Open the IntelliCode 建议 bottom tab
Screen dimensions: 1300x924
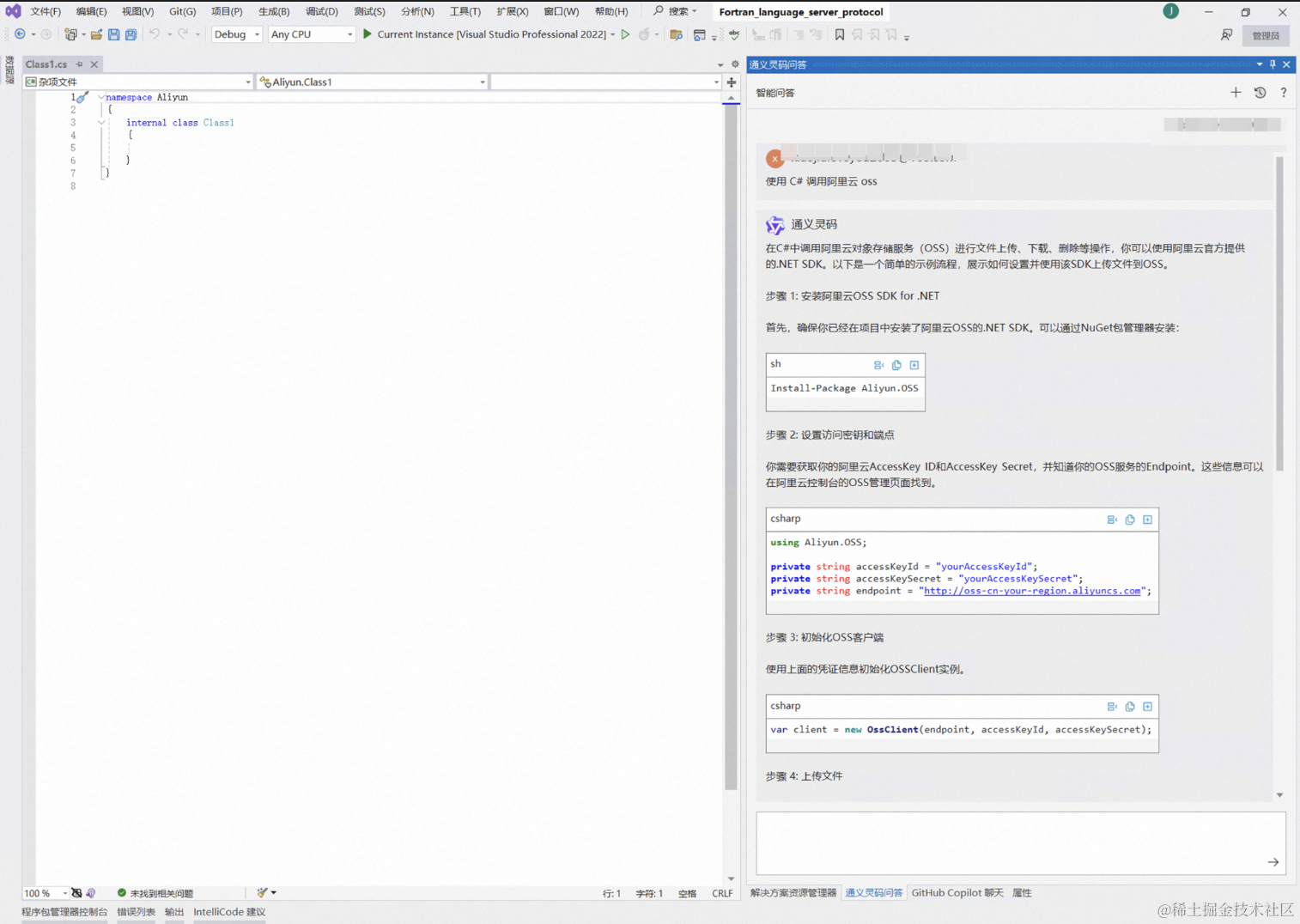coord(229,912)
